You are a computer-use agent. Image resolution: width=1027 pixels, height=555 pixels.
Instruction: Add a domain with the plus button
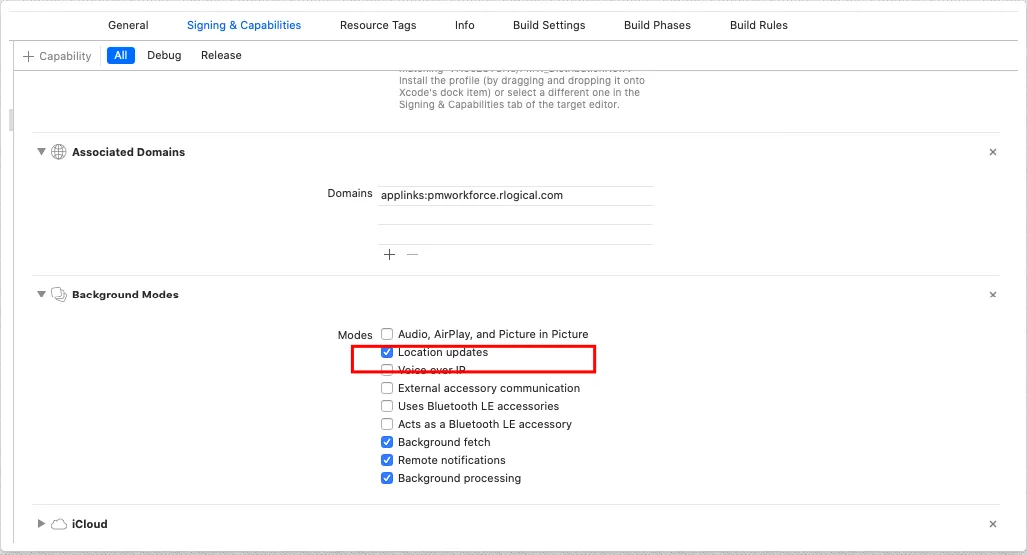(x=389, y=255)
